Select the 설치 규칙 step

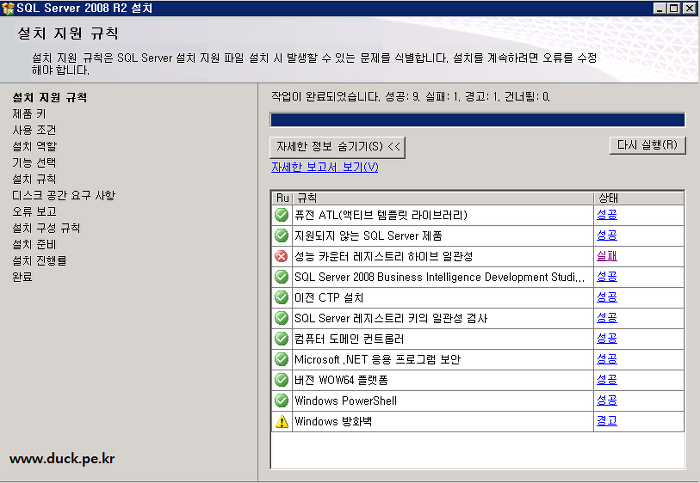pyautogui.click(x=34, y=179)
